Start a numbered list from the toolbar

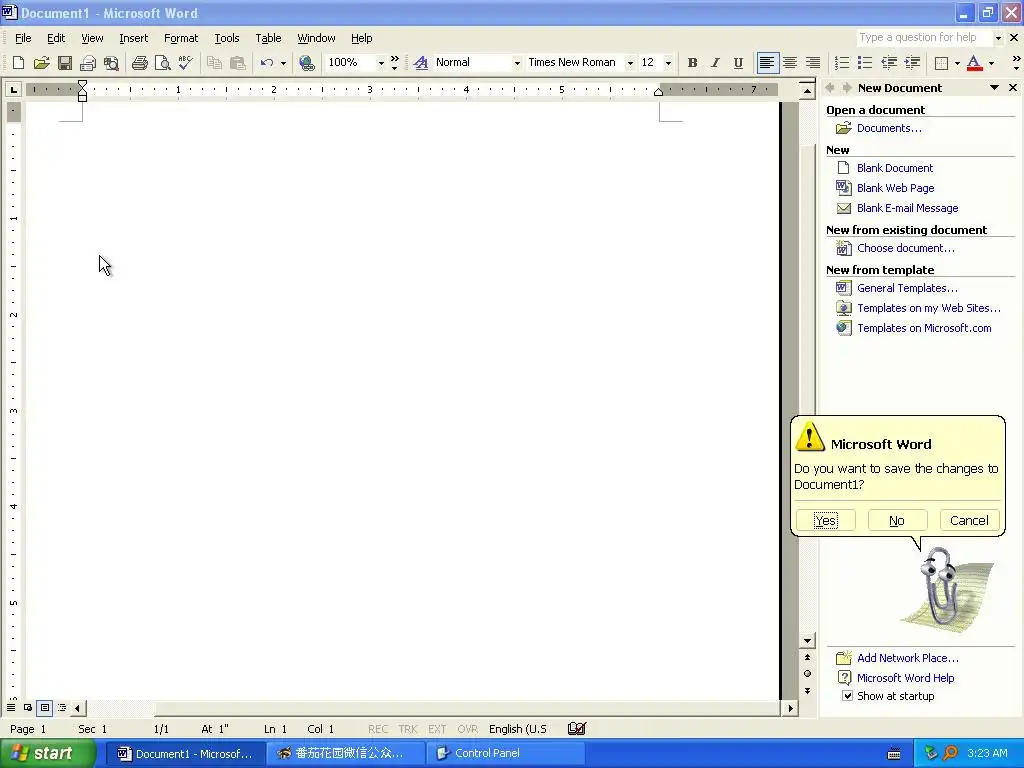point(842,63)
